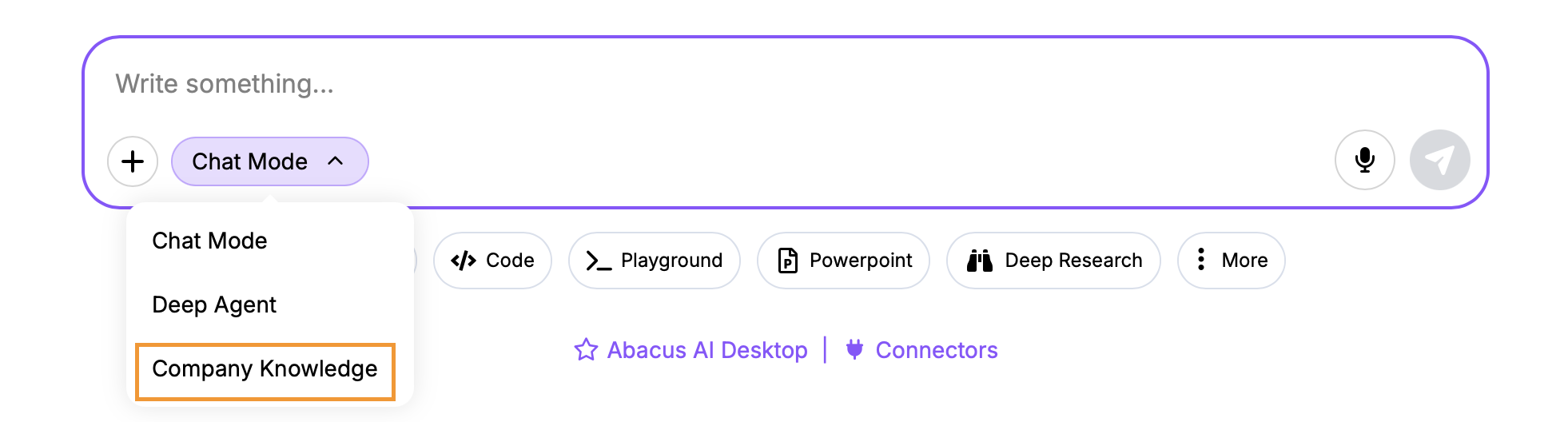Open the Connectors link

coord(937,350)
